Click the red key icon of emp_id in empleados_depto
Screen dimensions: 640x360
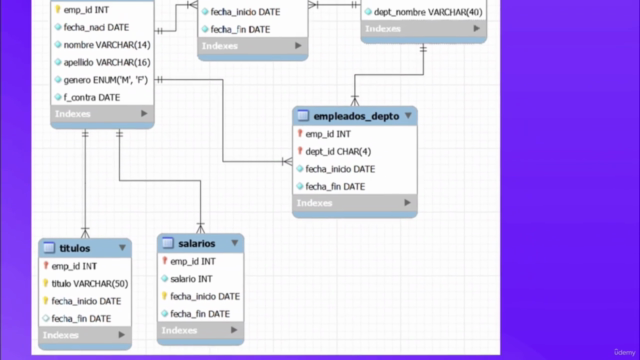pyautogui.click(x=300, y=134)
